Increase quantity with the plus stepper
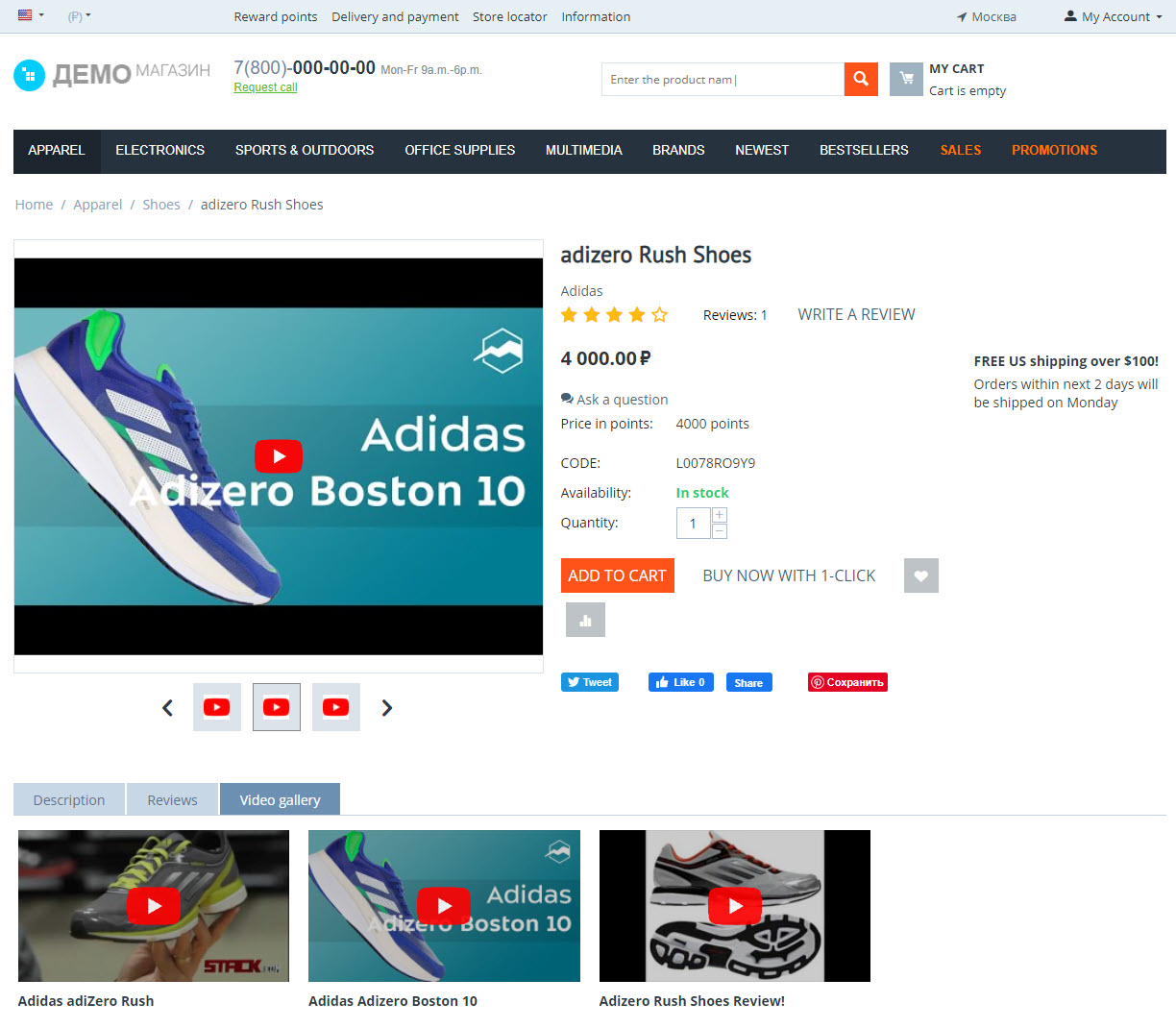 (x=719, y=516)
